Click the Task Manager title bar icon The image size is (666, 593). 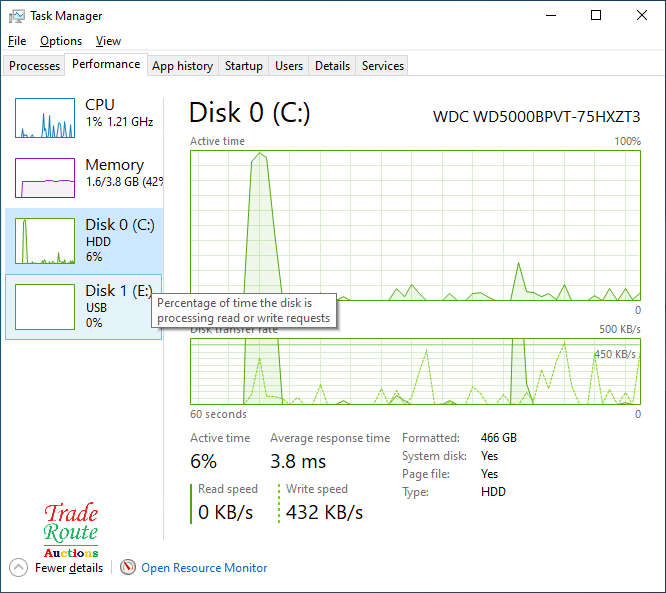17,16
